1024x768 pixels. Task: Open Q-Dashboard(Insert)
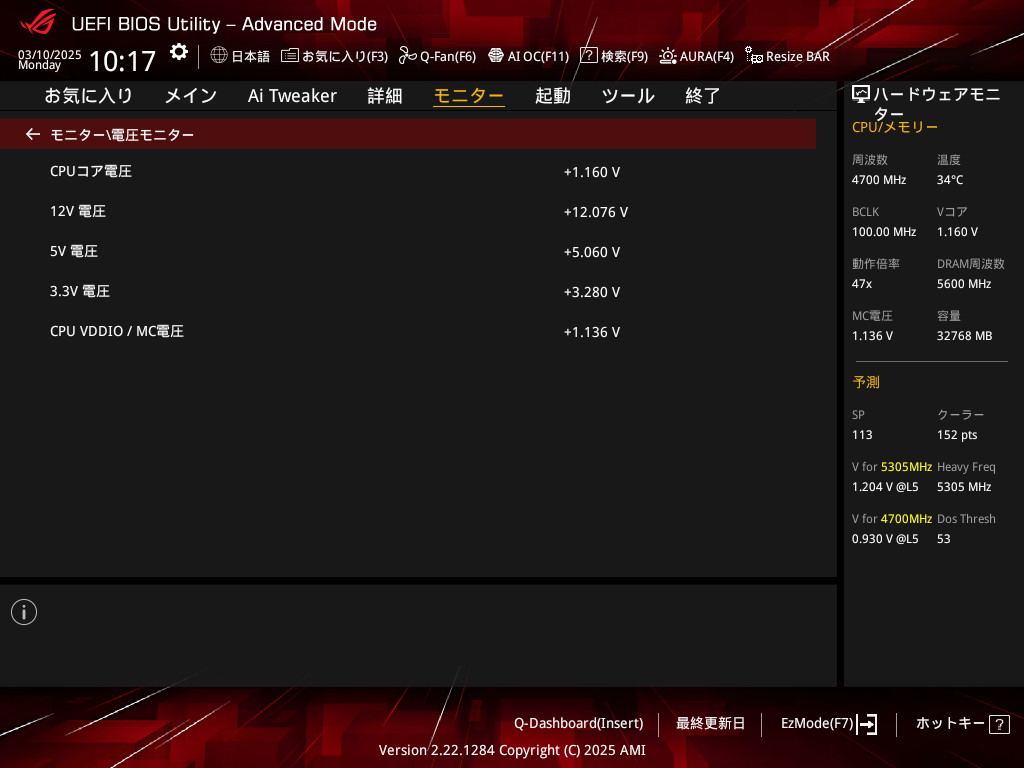(579, 724)
